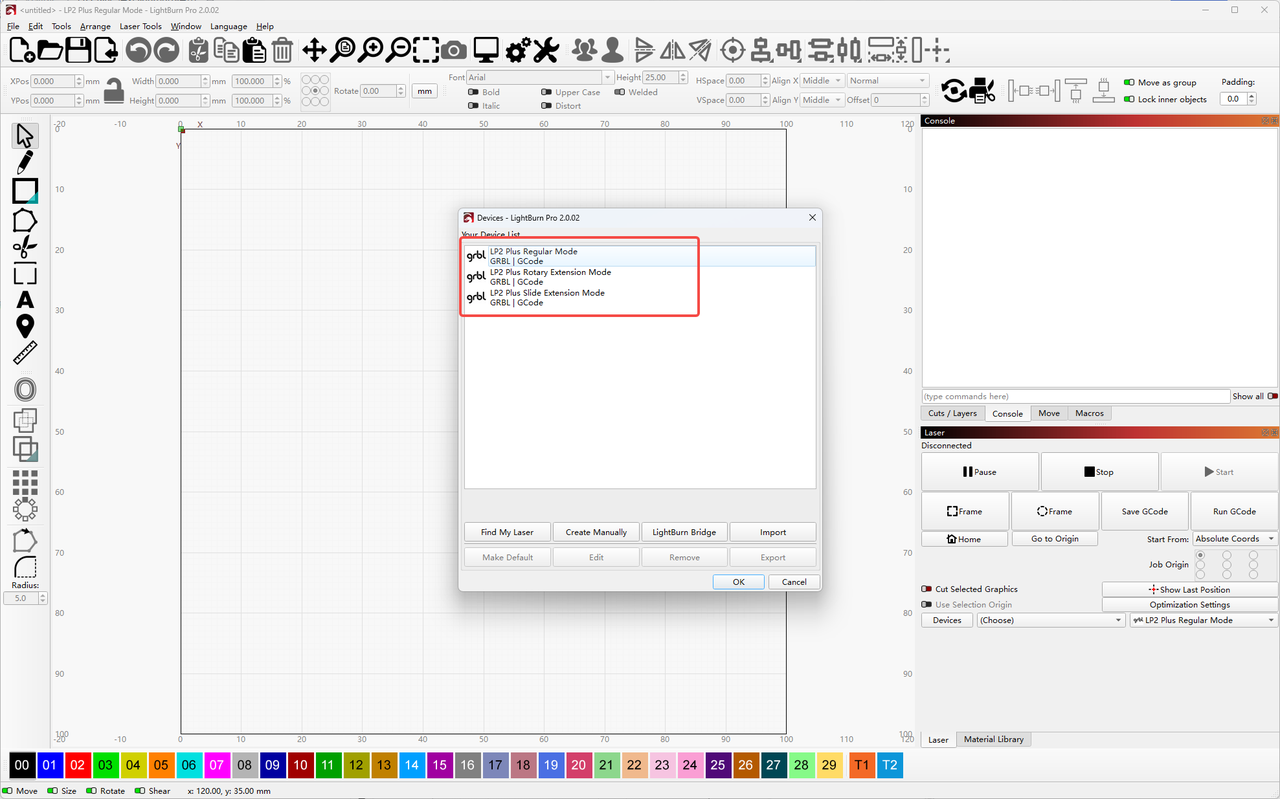The height and width of the screenshot is (799, 1280).
Task: Choose the Select arrow tool
Action: point(25,136)
